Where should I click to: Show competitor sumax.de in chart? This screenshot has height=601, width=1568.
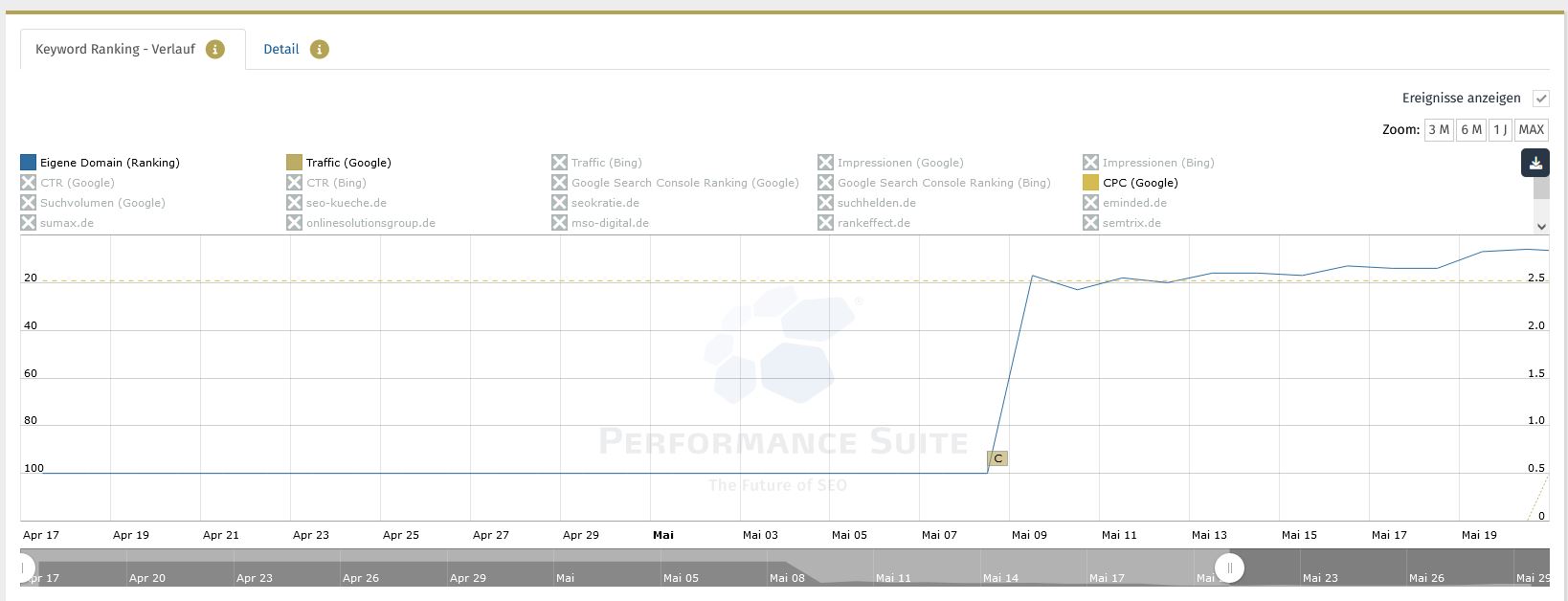[57, 223]
